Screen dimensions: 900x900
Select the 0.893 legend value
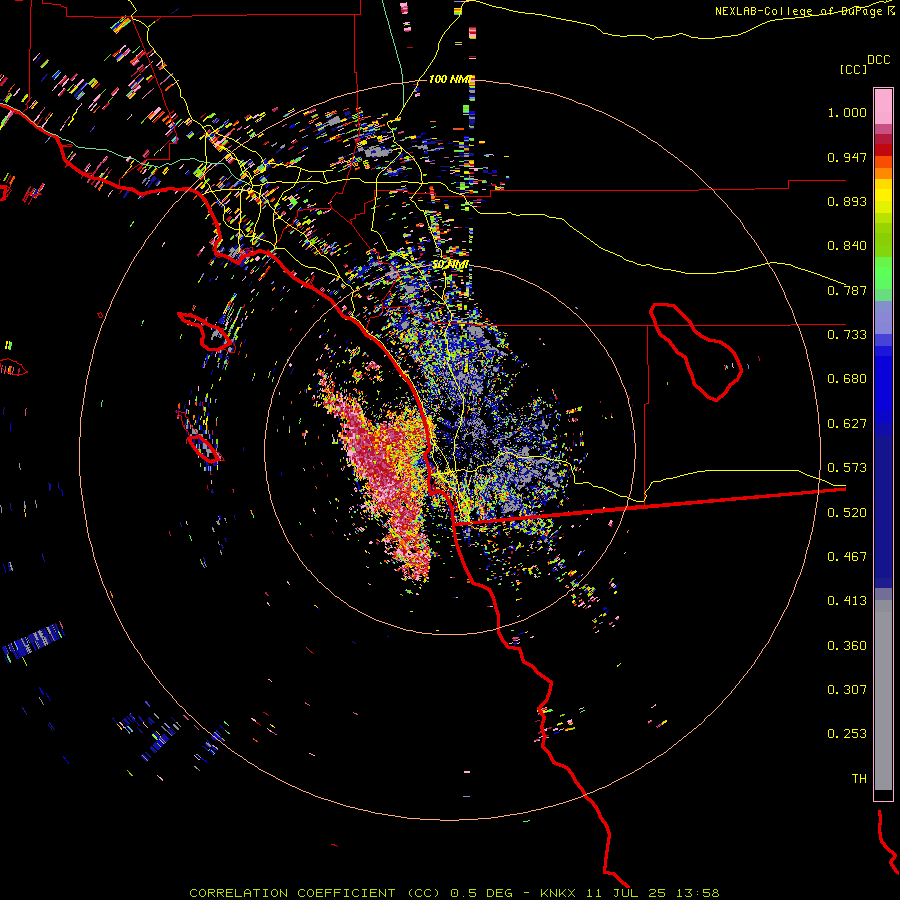tap(847, 201)
